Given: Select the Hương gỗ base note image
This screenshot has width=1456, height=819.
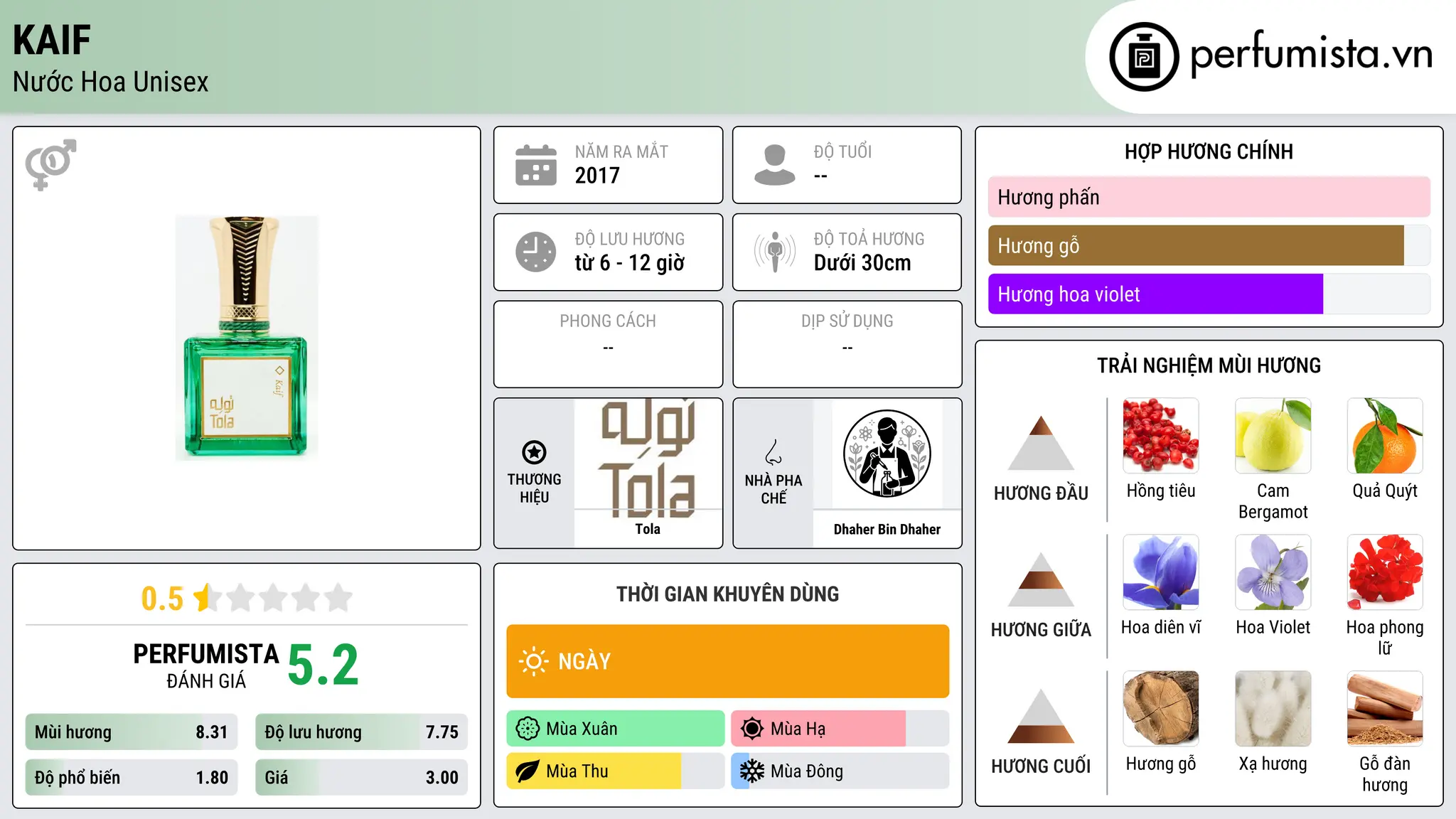Looking at the screenshot, I should pos(1161,709).
